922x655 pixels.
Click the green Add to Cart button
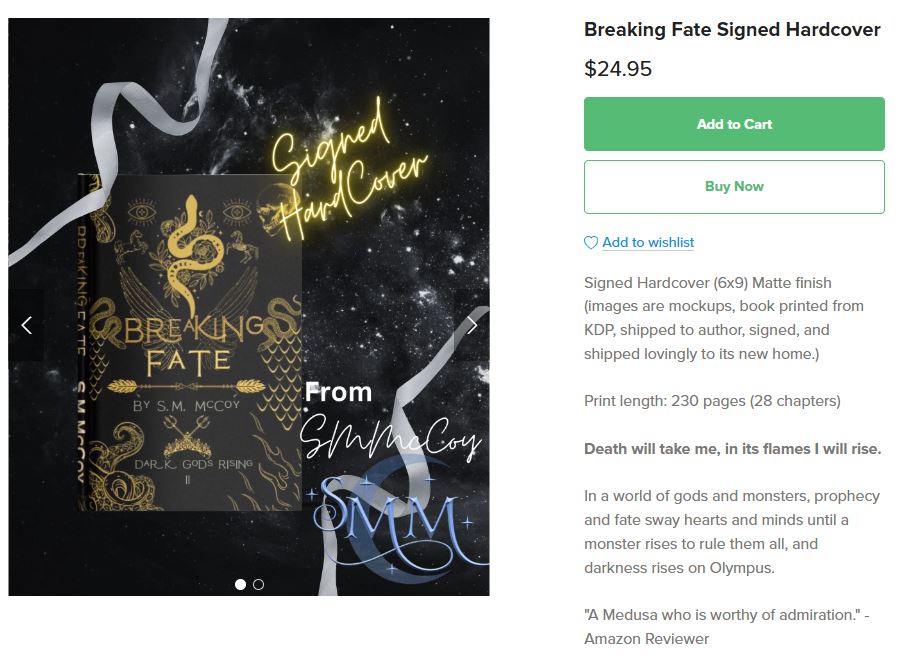[x=734, y=124]
